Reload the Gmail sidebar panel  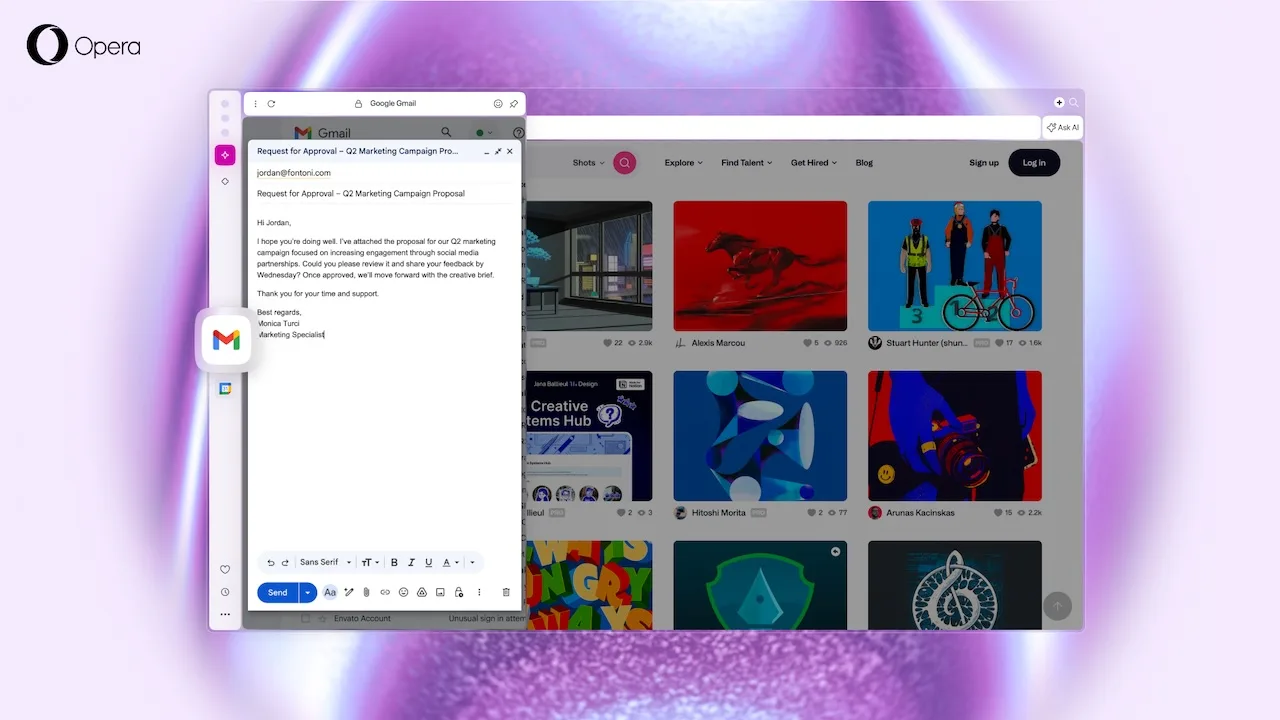point(271,104)
